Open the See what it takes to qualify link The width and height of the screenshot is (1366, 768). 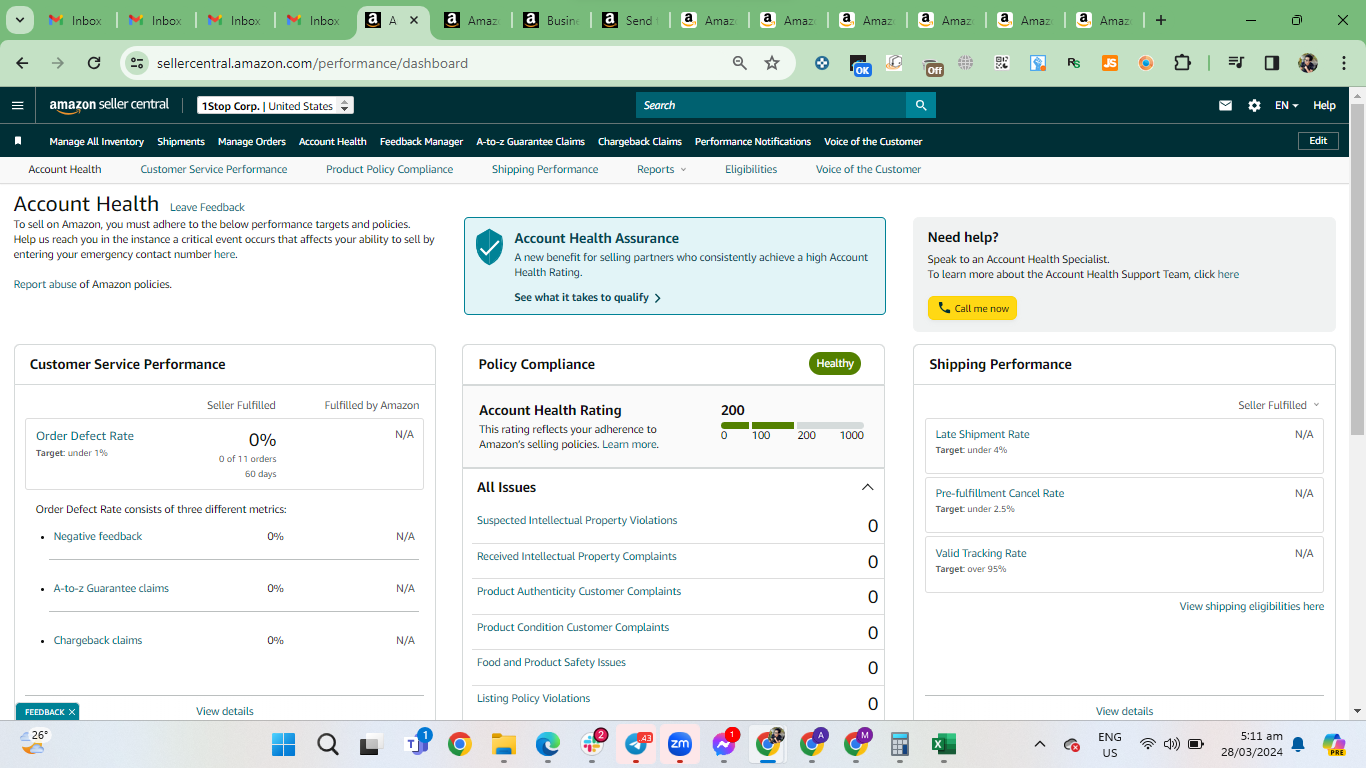(x=588, y=297)
